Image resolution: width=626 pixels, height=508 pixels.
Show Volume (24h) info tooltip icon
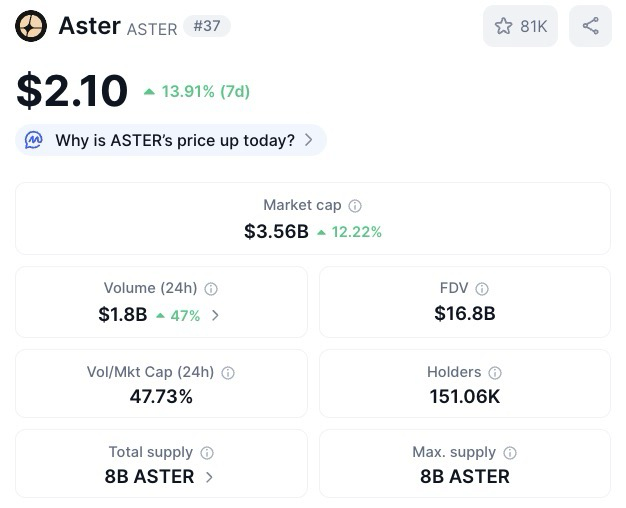pyautogui.click(x=211, y=289)
